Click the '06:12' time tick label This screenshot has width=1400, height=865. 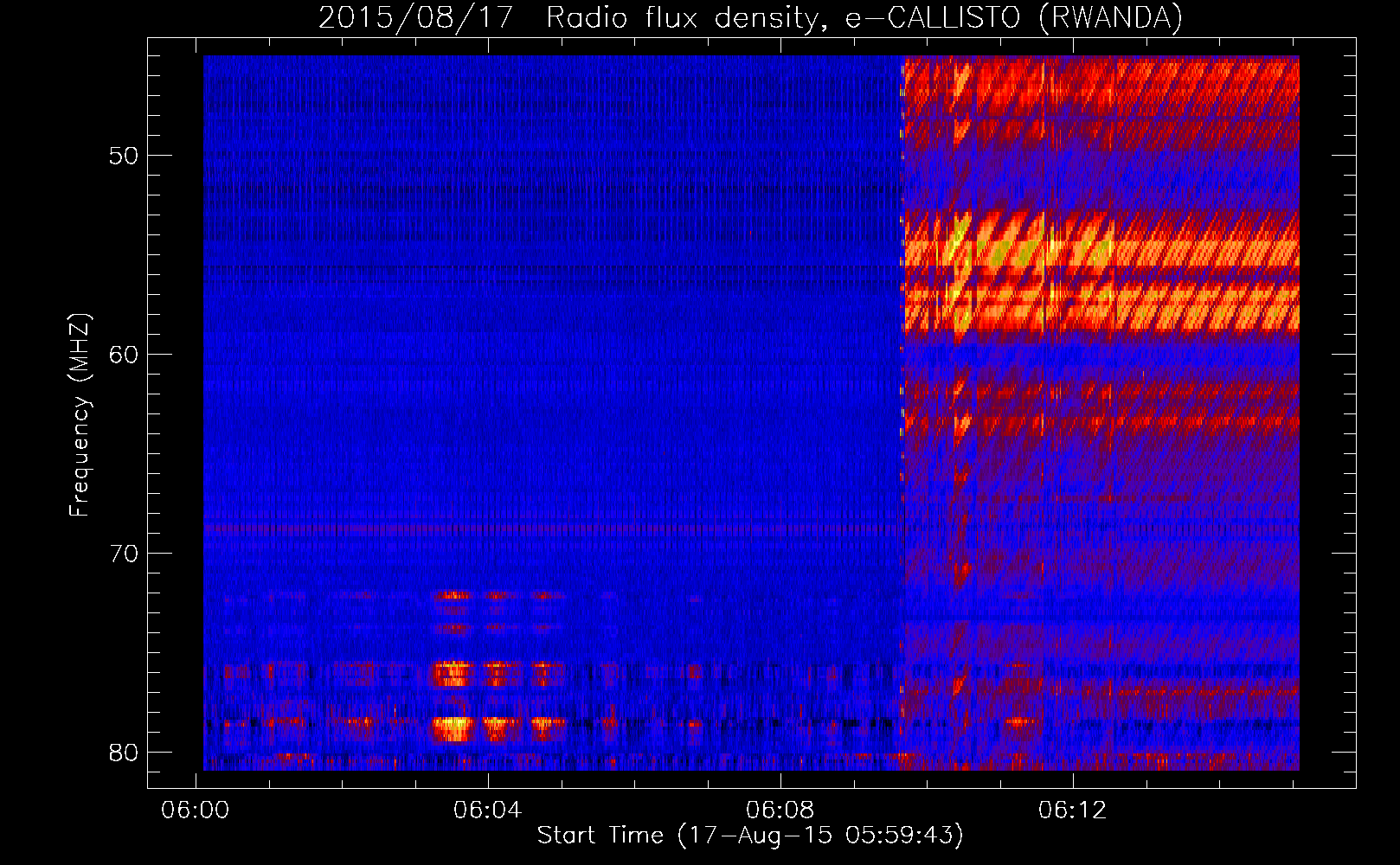pyautogui.click(x=1073, y=811)
